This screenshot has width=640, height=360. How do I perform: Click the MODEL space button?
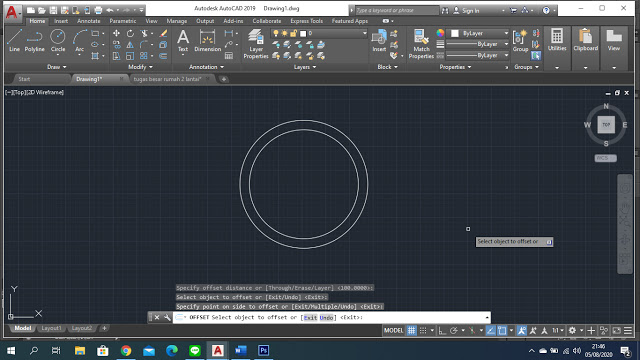[393, 330]
